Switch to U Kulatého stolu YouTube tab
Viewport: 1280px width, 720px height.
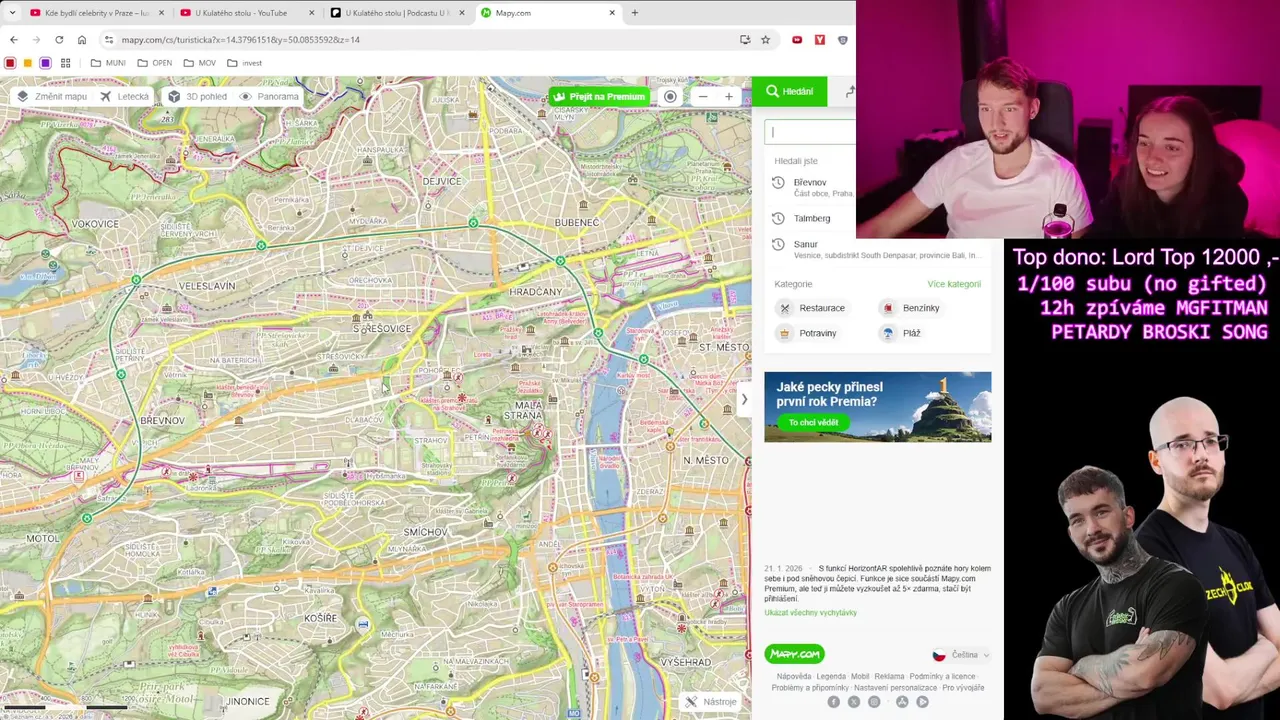pos(246,13)
